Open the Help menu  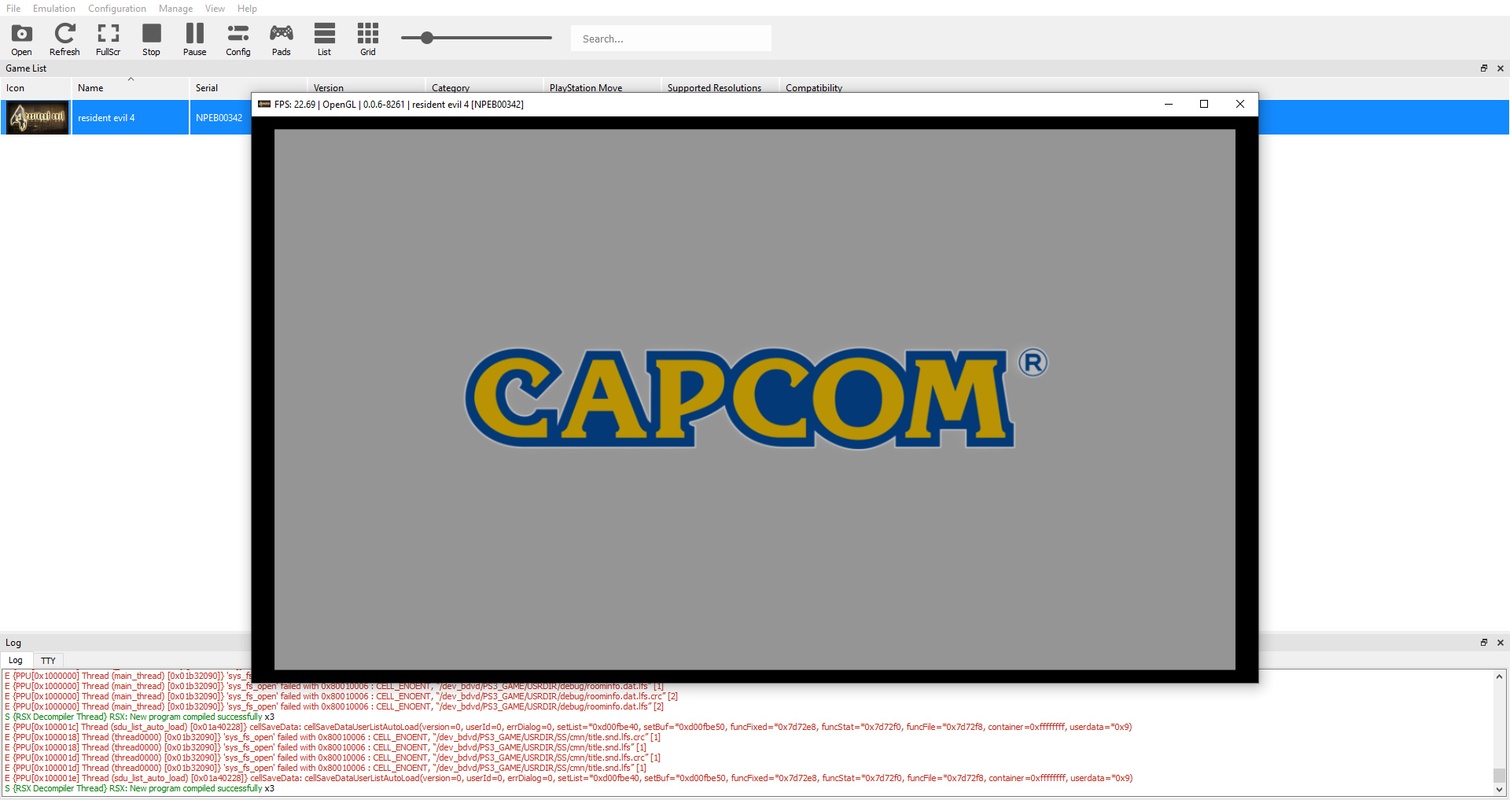[247, 8]
